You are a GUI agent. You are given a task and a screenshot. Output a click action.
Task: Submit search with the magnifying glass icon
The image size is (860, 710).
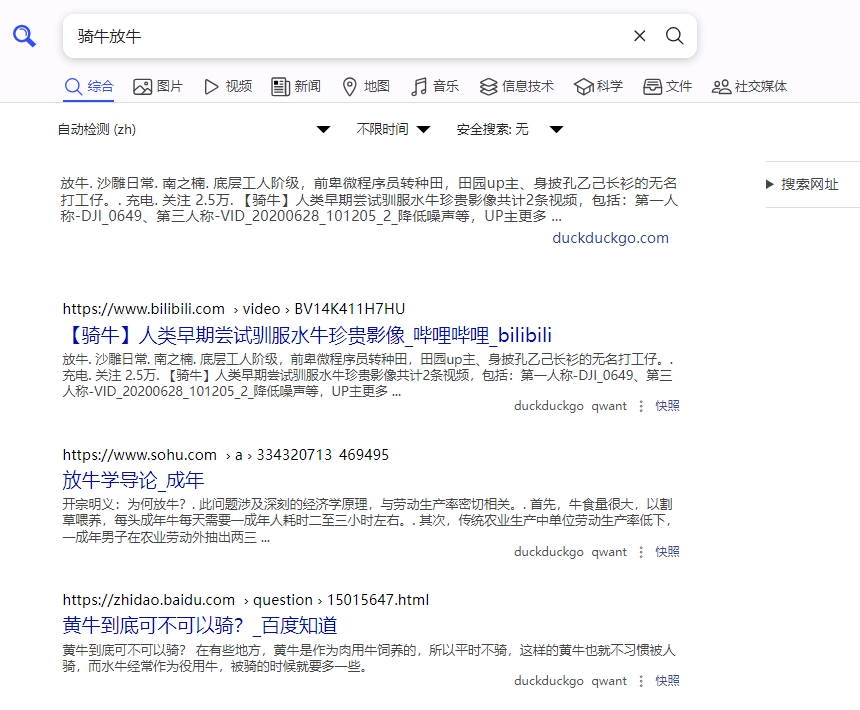click(x=675, y=36)
